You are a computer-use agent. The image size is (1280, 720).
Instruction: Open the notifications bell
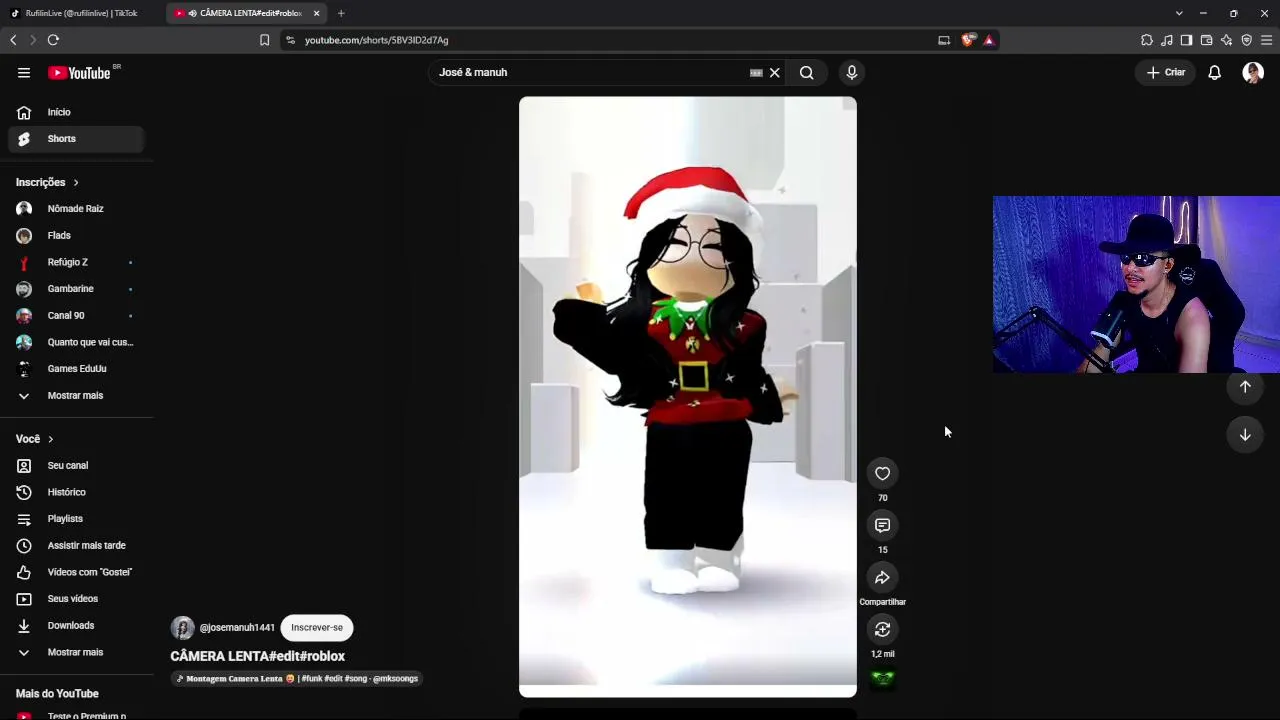(1214, 72)
